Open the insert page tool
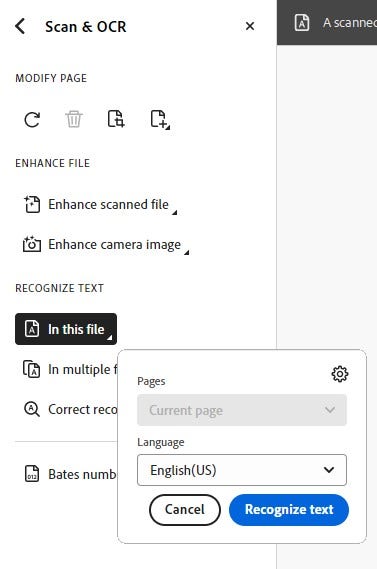 [x=160, y=119]
